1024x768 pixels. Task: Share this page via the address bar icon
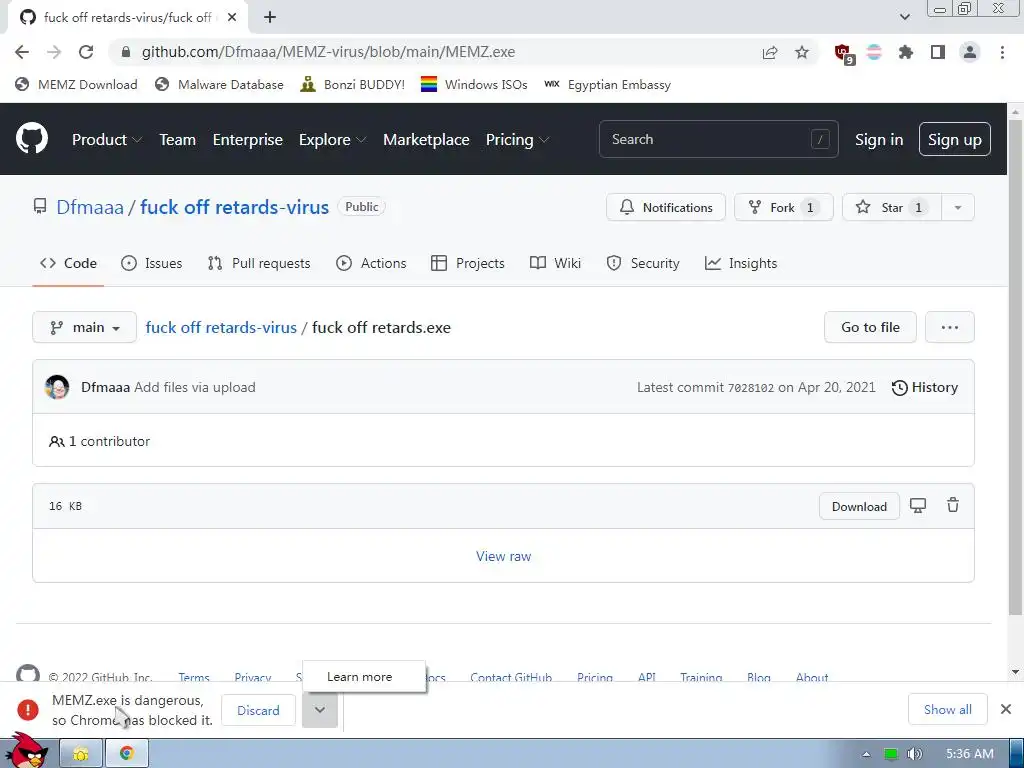(x=770, y=52)
